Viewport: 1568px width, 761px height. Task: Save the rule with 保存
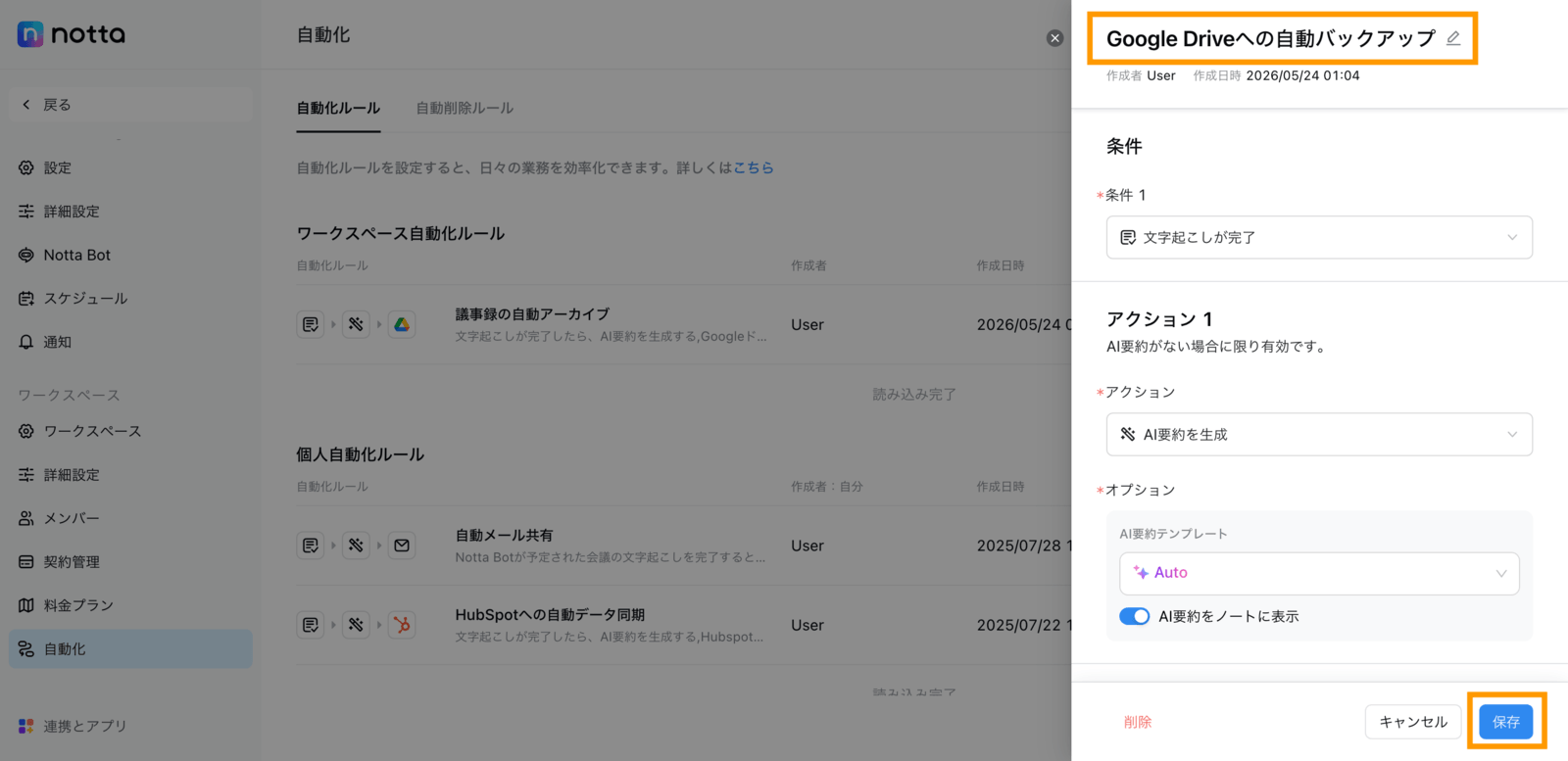(x=1506, y=722)
